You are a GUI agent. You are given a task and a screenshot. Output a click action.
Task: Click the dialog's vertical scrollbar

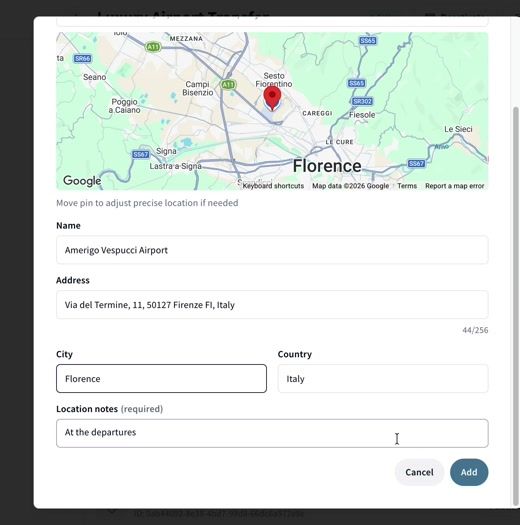coord(516,306)
